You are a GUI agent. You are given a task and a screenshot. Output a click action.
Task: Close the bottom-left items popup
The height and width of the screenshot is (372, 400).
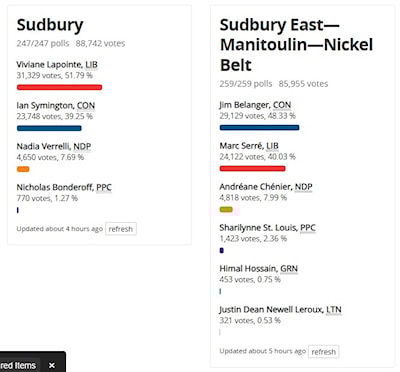tap(52, 365)
